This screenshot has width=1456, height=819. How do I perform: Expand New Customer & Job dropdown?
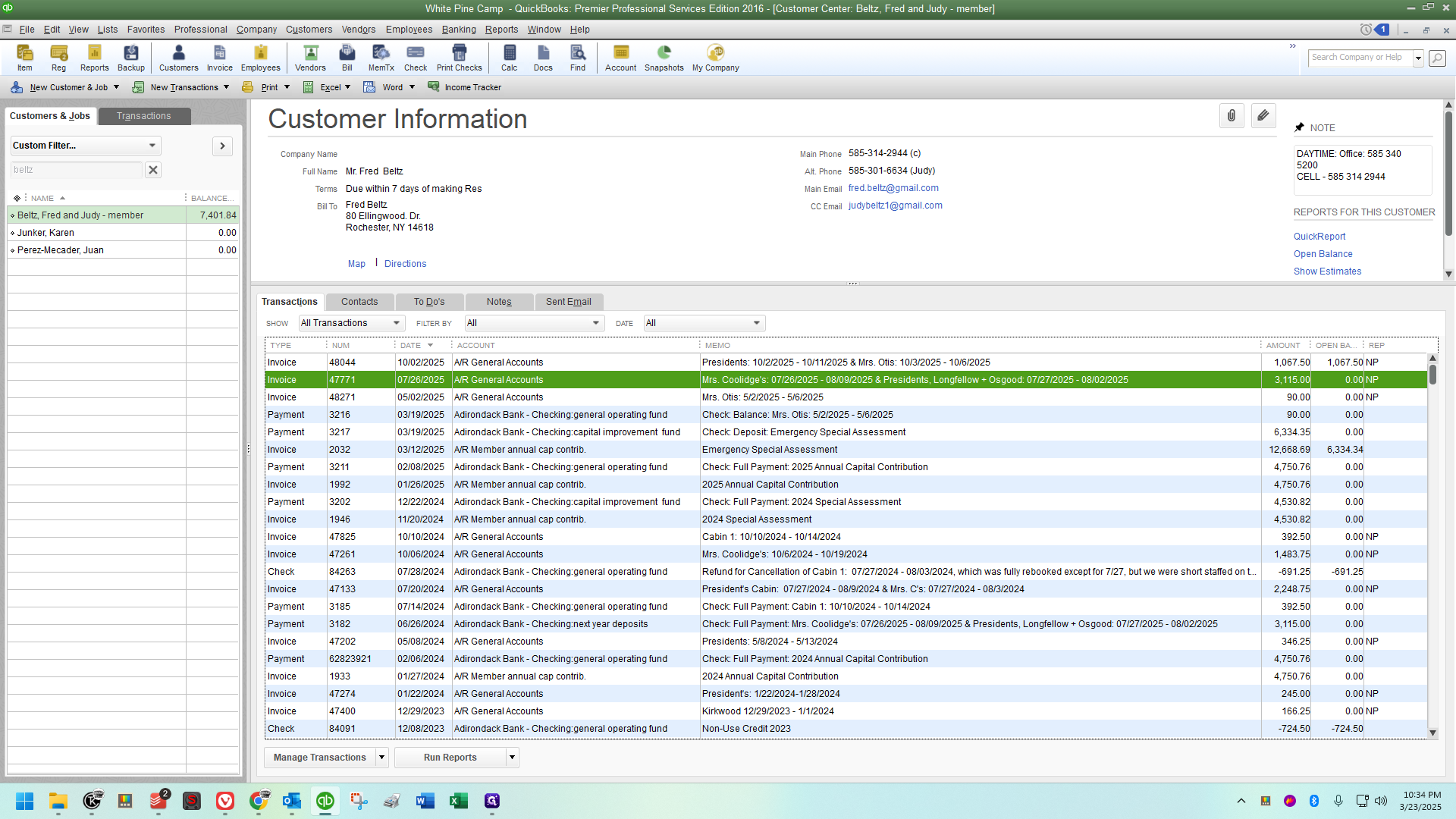116,87
